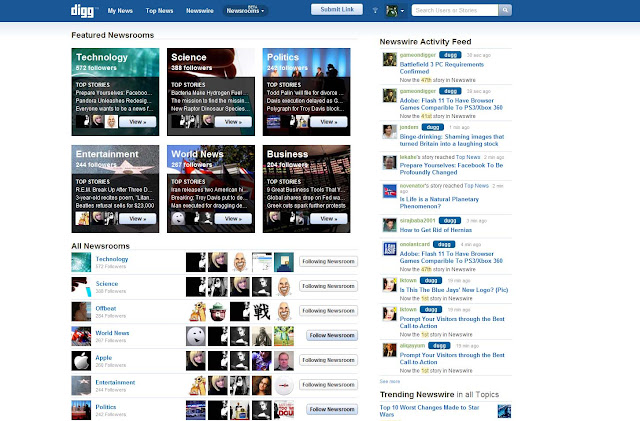The image size is (640, 421).
Task: Open Technology in All Newsrooms list
Action: 112,259
